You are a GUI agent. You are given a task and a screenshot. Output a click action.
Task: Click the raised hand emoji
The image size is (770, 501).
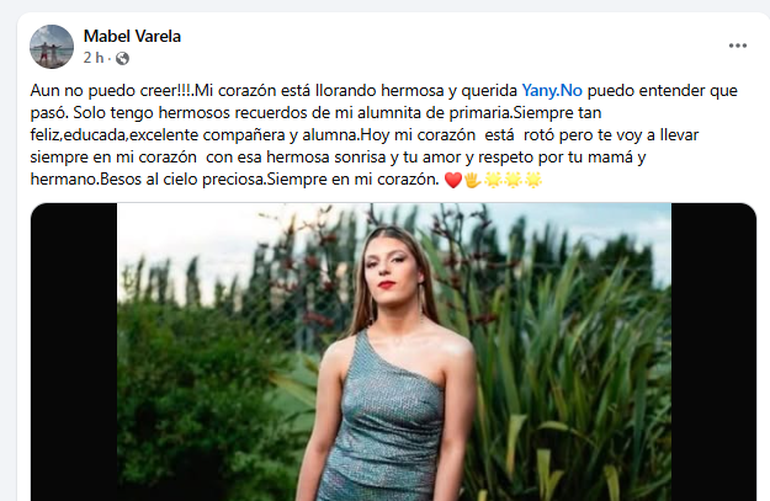tap(472, 180)
